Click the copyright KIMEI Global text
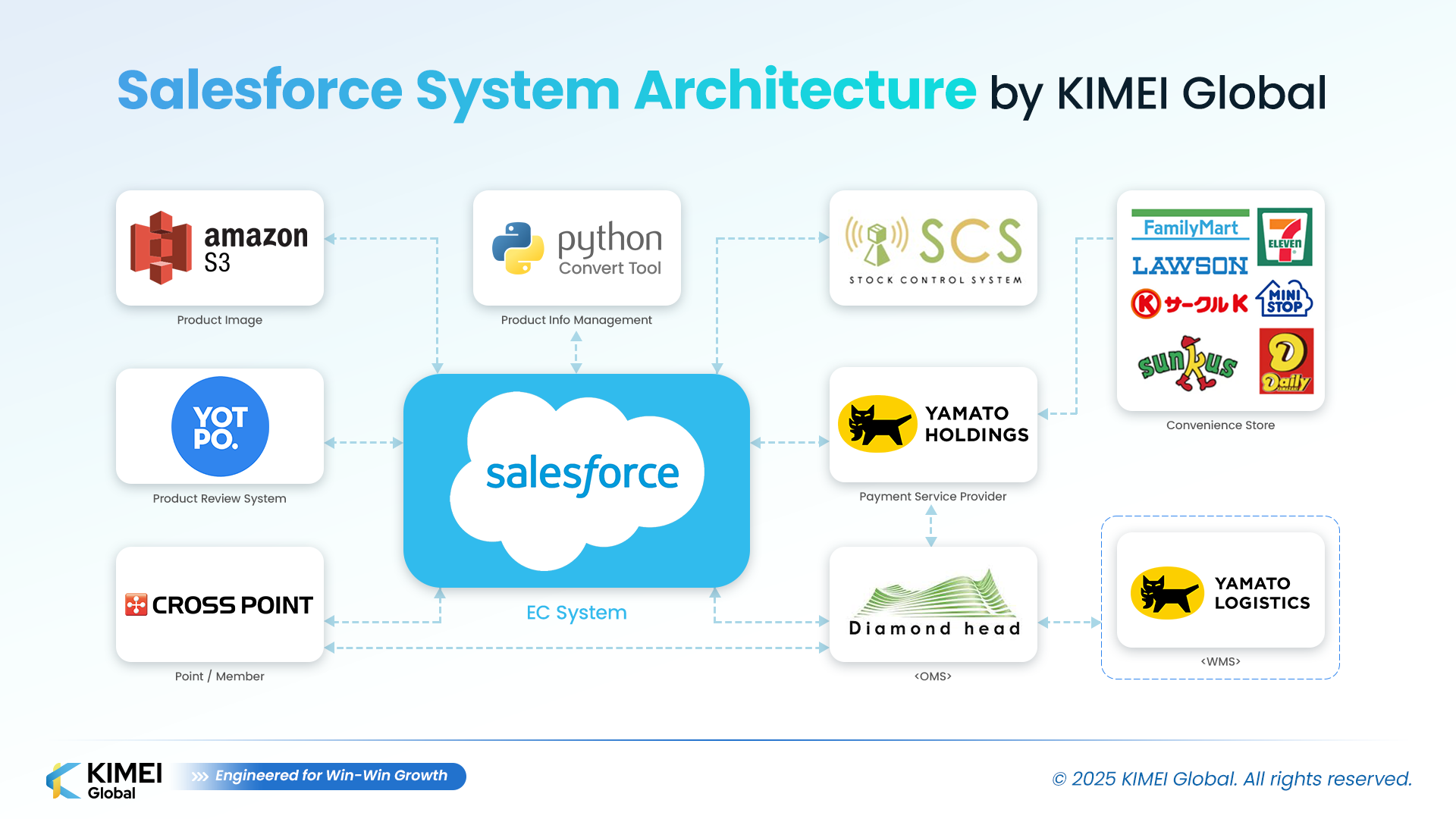The image size is (1456, 819). 1232,779
